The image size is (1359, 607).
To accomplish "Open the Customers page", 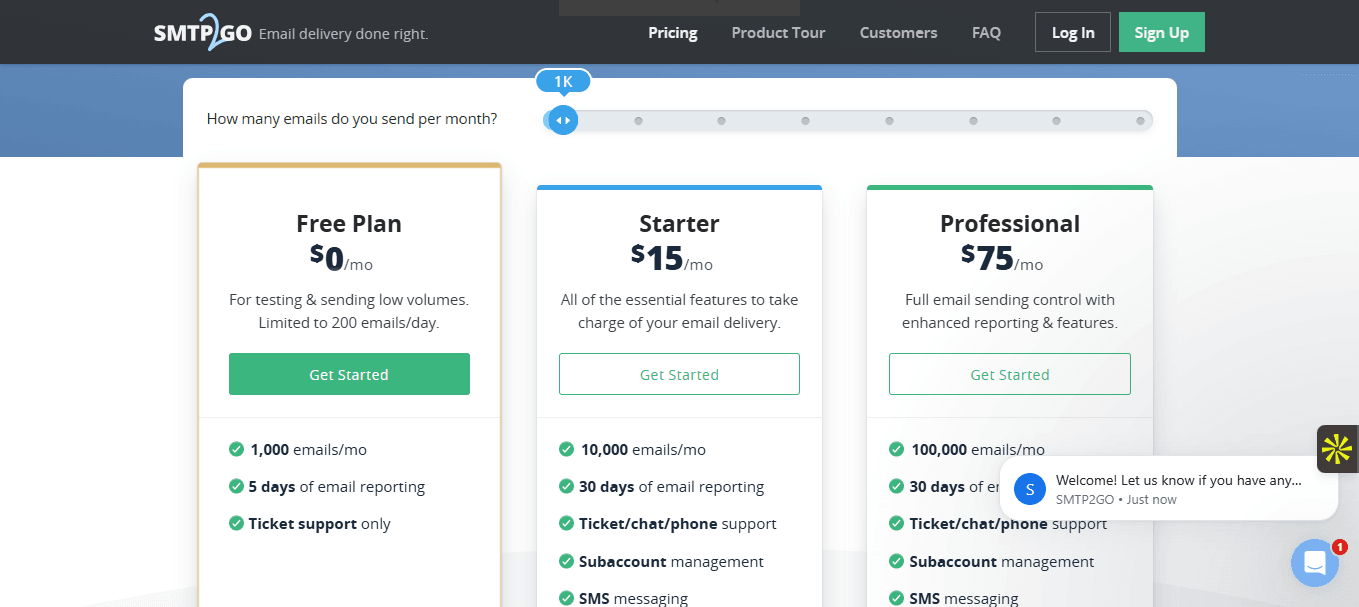I will (898, 33).
